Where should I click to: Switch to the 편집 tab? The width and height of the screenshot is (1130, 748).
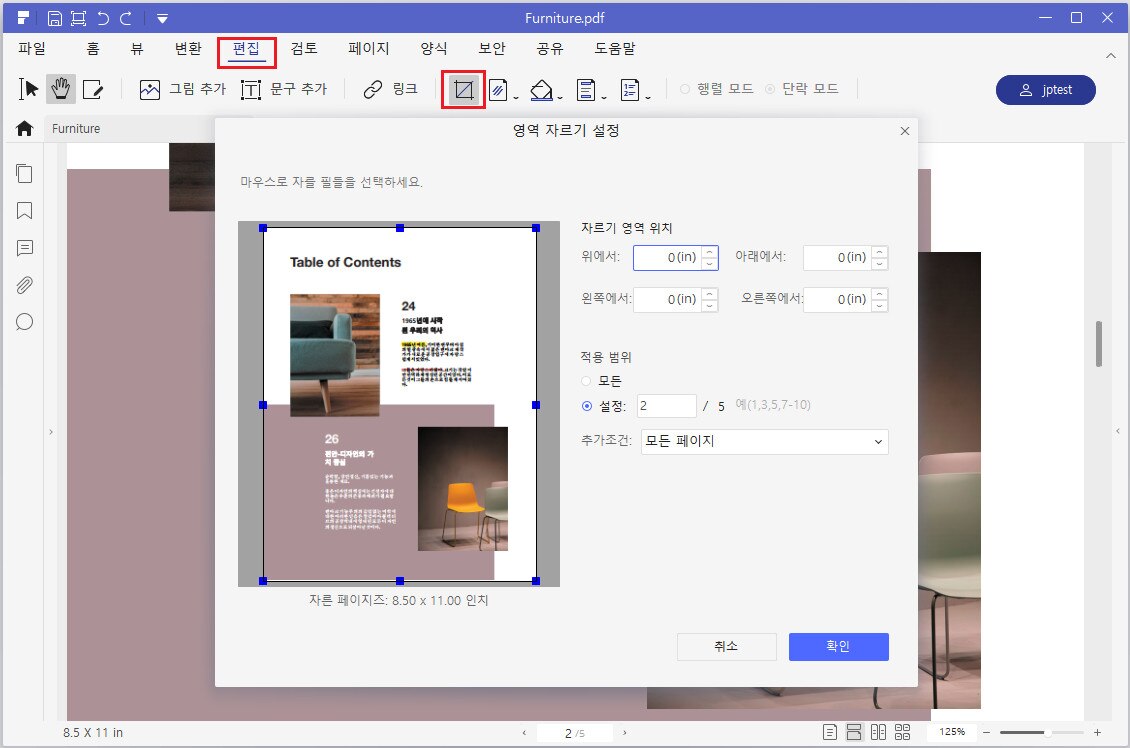point(246,48)
